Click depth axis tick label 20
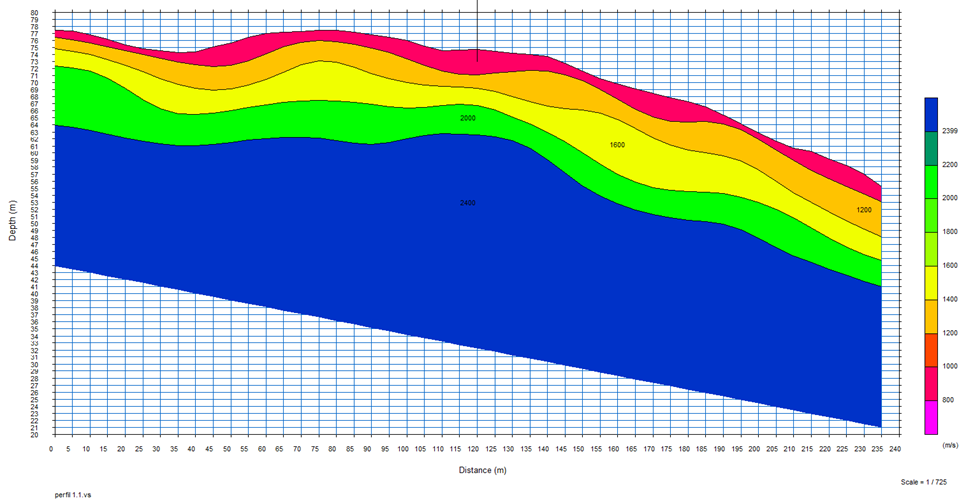This screenshot has height=503, width=966. click(x=34, y=435)
